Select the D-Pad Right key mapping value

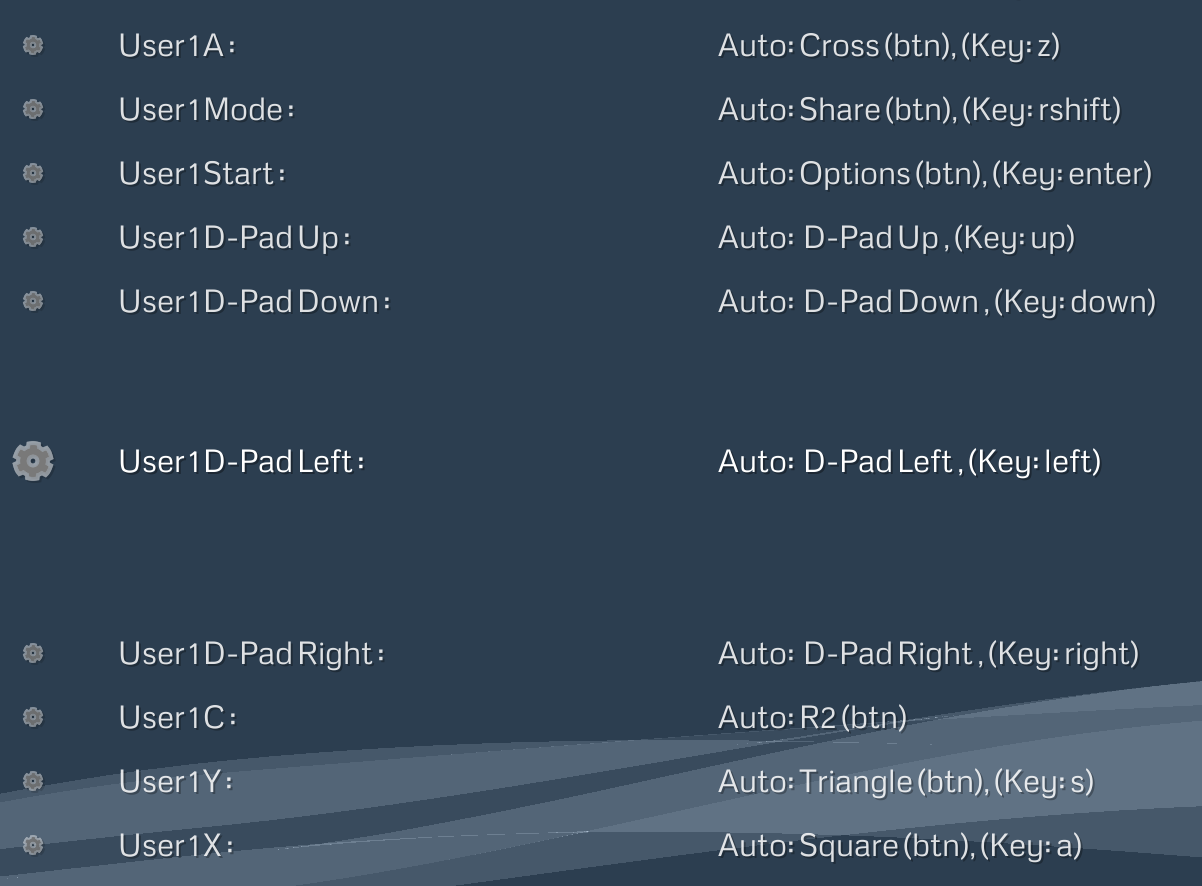[928, 654]
